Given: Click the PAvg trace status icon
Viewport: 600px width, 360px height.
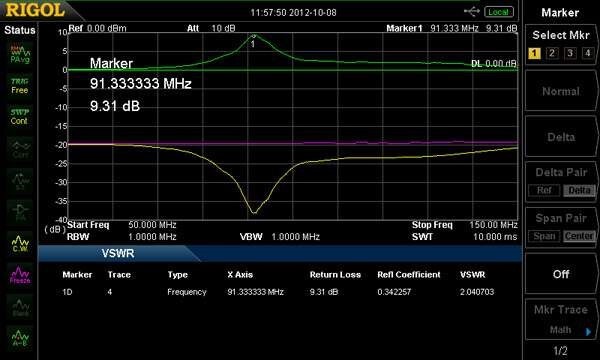Looking at the screenshot, I should (x=20, y=55).
